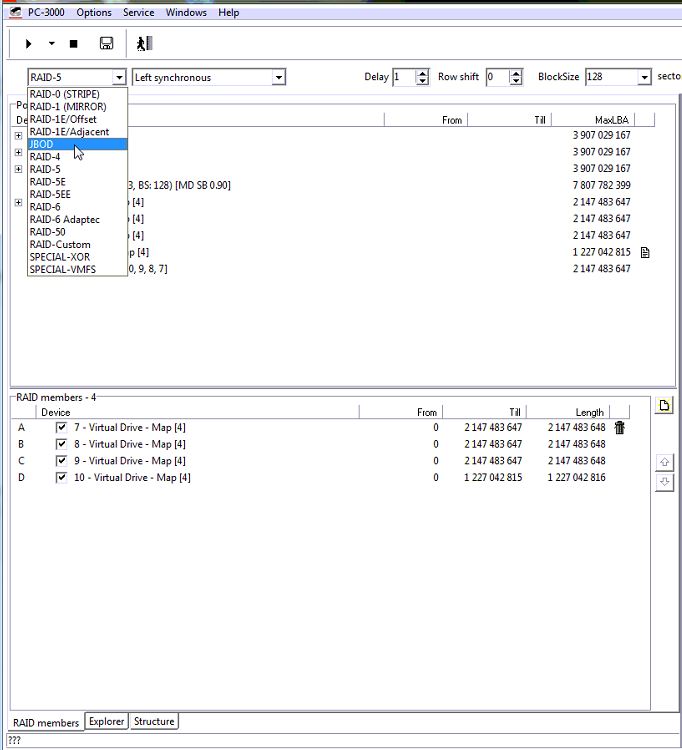Open the Left synchronous algorithm dropdown
The image size is (682, 750).
click(278, 77)
